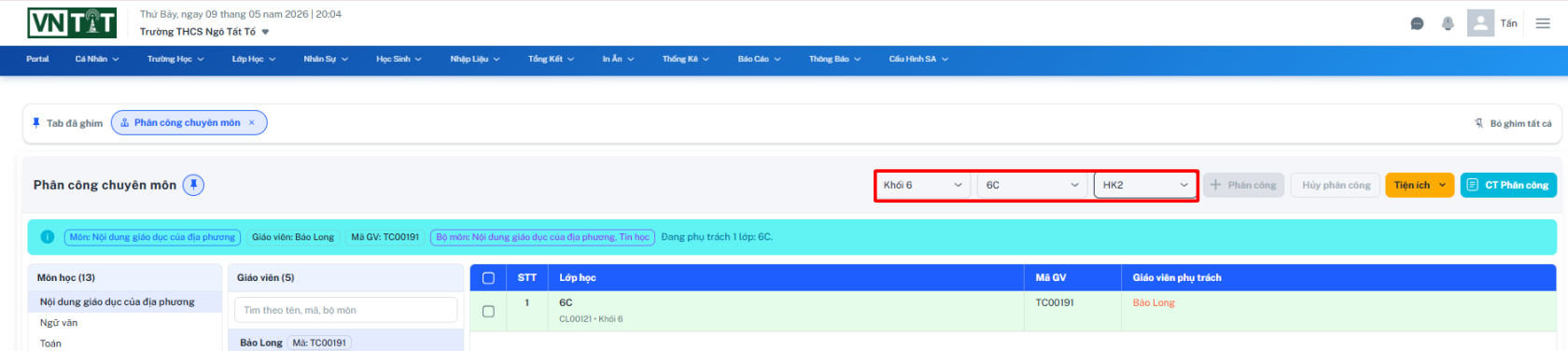
Task: Select subject Ngữ văn
Action: tap(125, 323)
